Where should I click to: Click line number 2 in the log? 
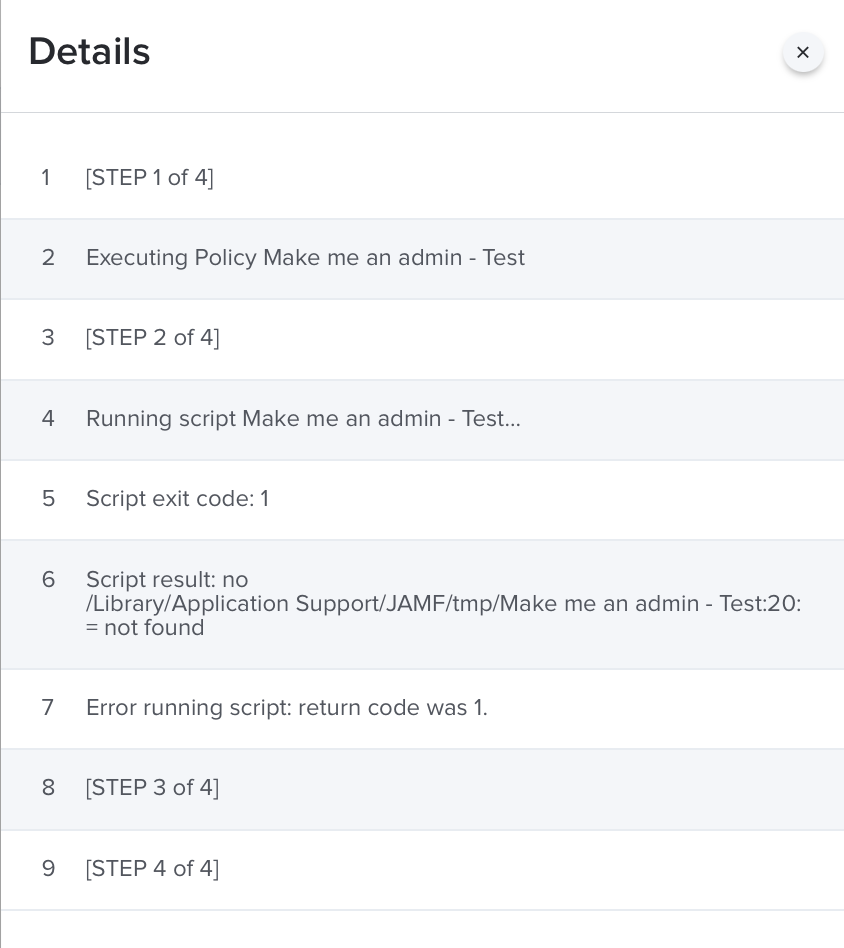click(48, 258)
